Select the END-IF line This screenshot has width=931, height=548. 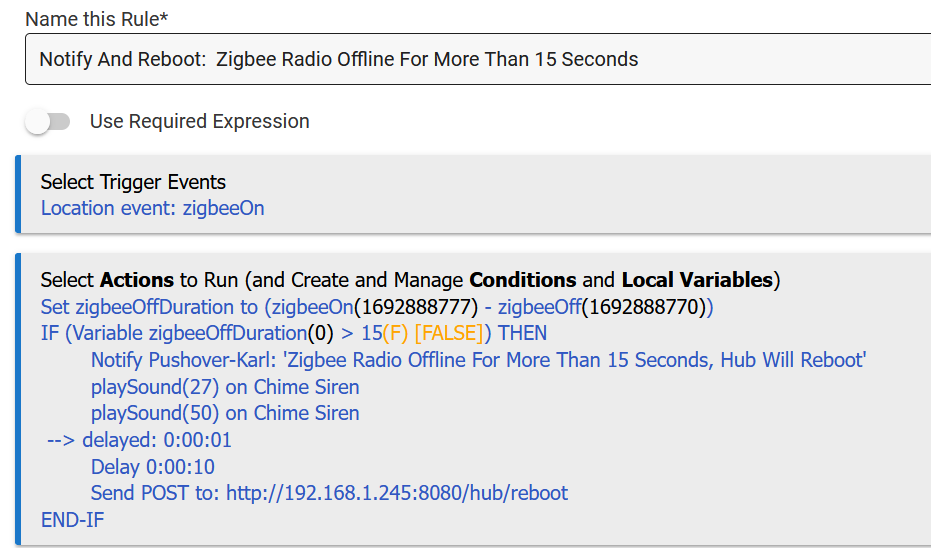coord(72,520)
